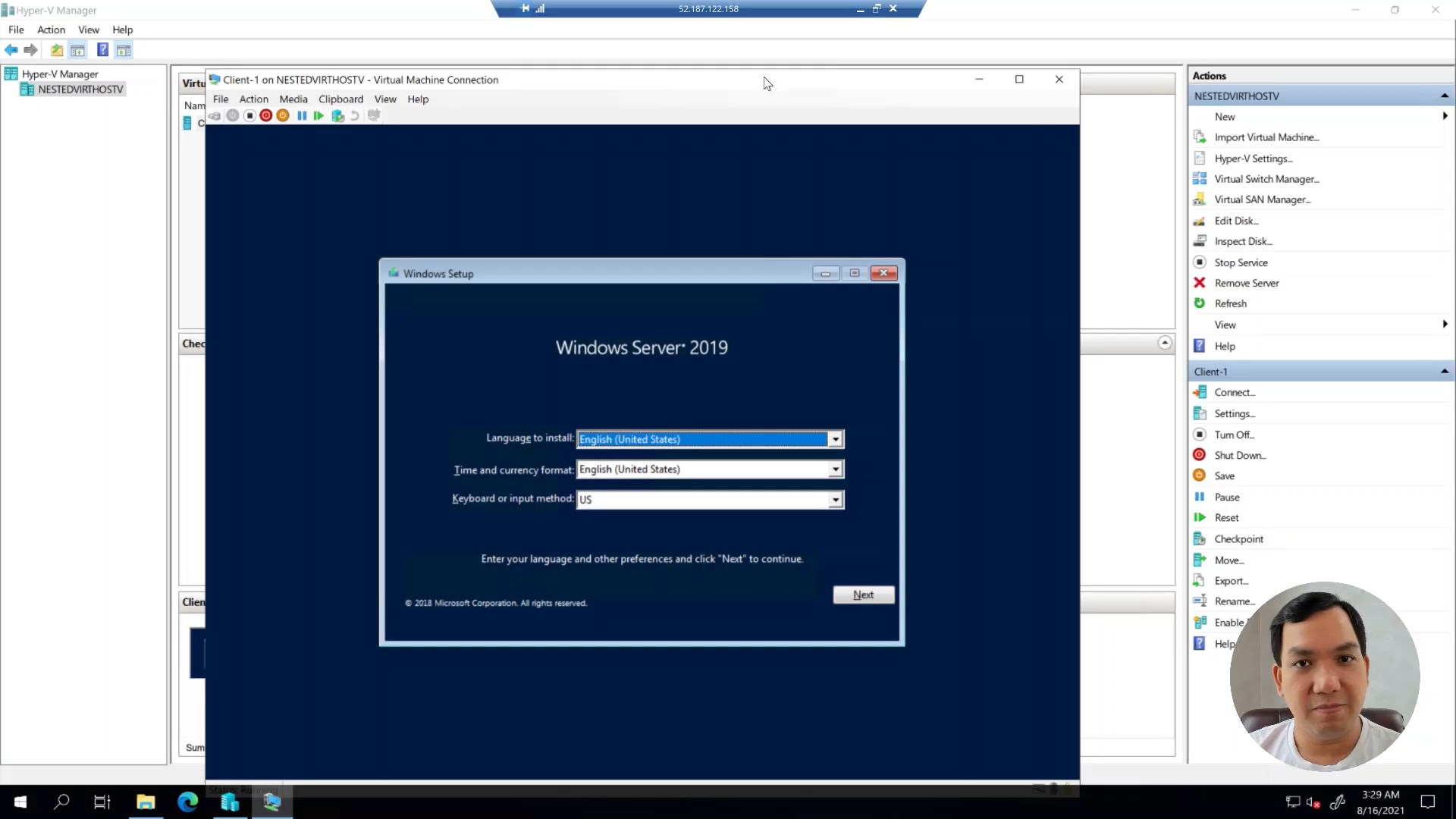Image resolution: width=1456 pixels, height=819 pixels.
Task: Click Revert icon in VM toolbar
Action: pos(354,115)
